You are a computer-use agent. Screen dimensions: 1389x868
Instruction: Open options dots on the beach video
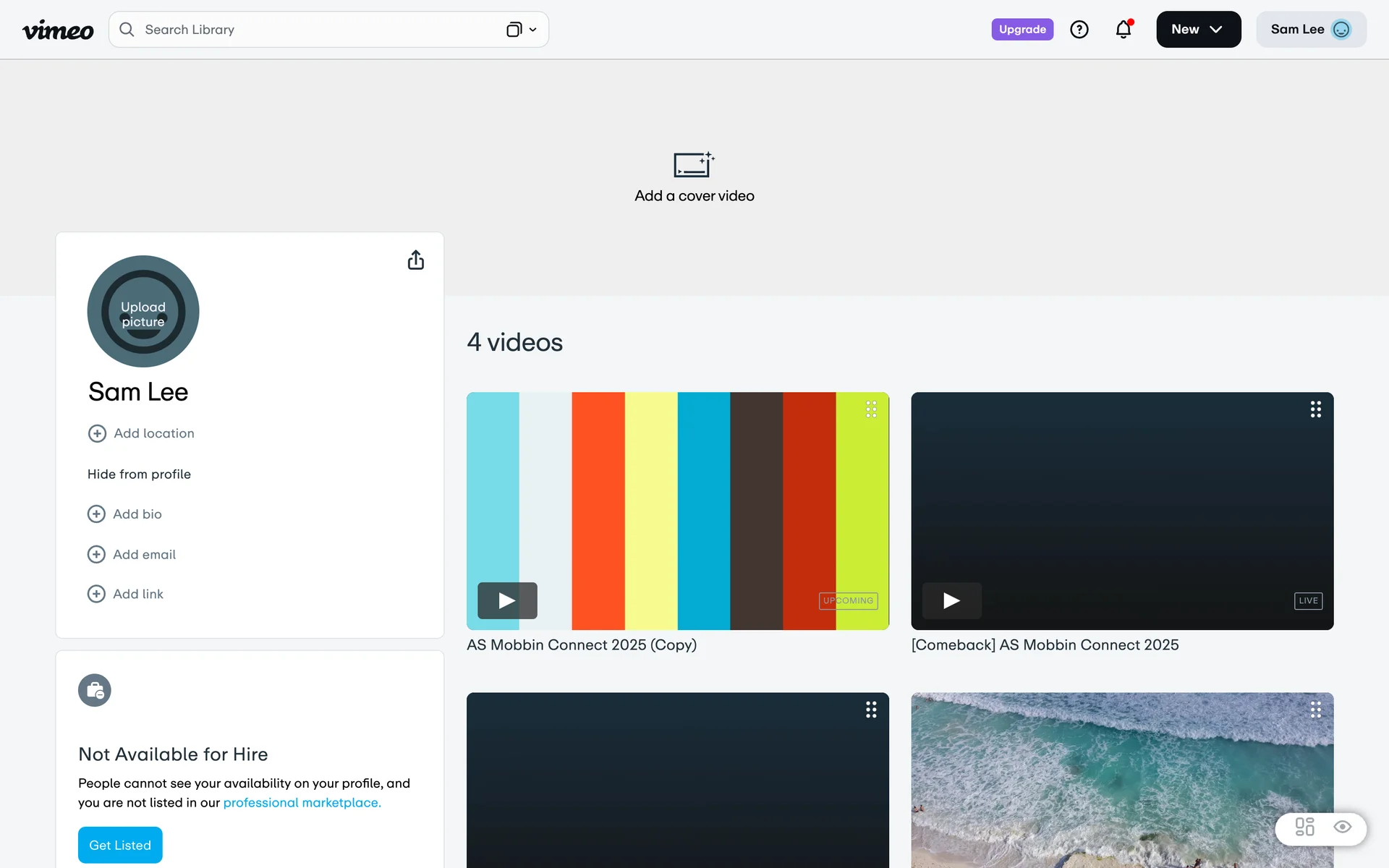(x=1315, y=710)
